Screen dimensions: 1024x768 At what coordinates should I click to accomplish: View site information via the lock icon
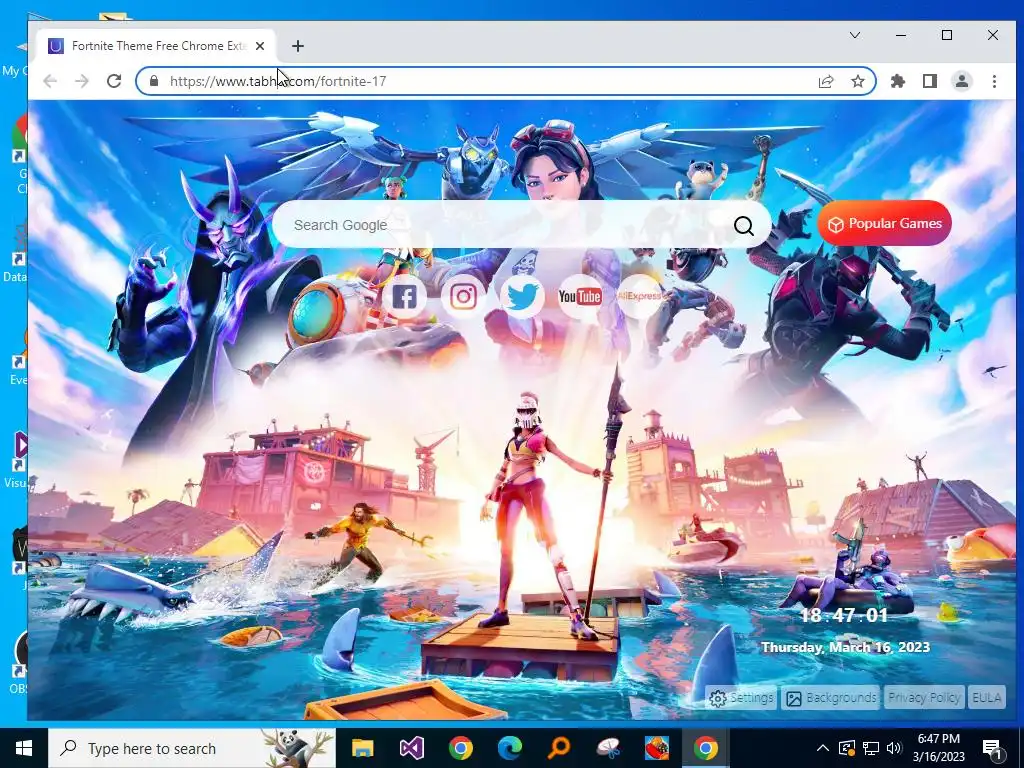154,81
